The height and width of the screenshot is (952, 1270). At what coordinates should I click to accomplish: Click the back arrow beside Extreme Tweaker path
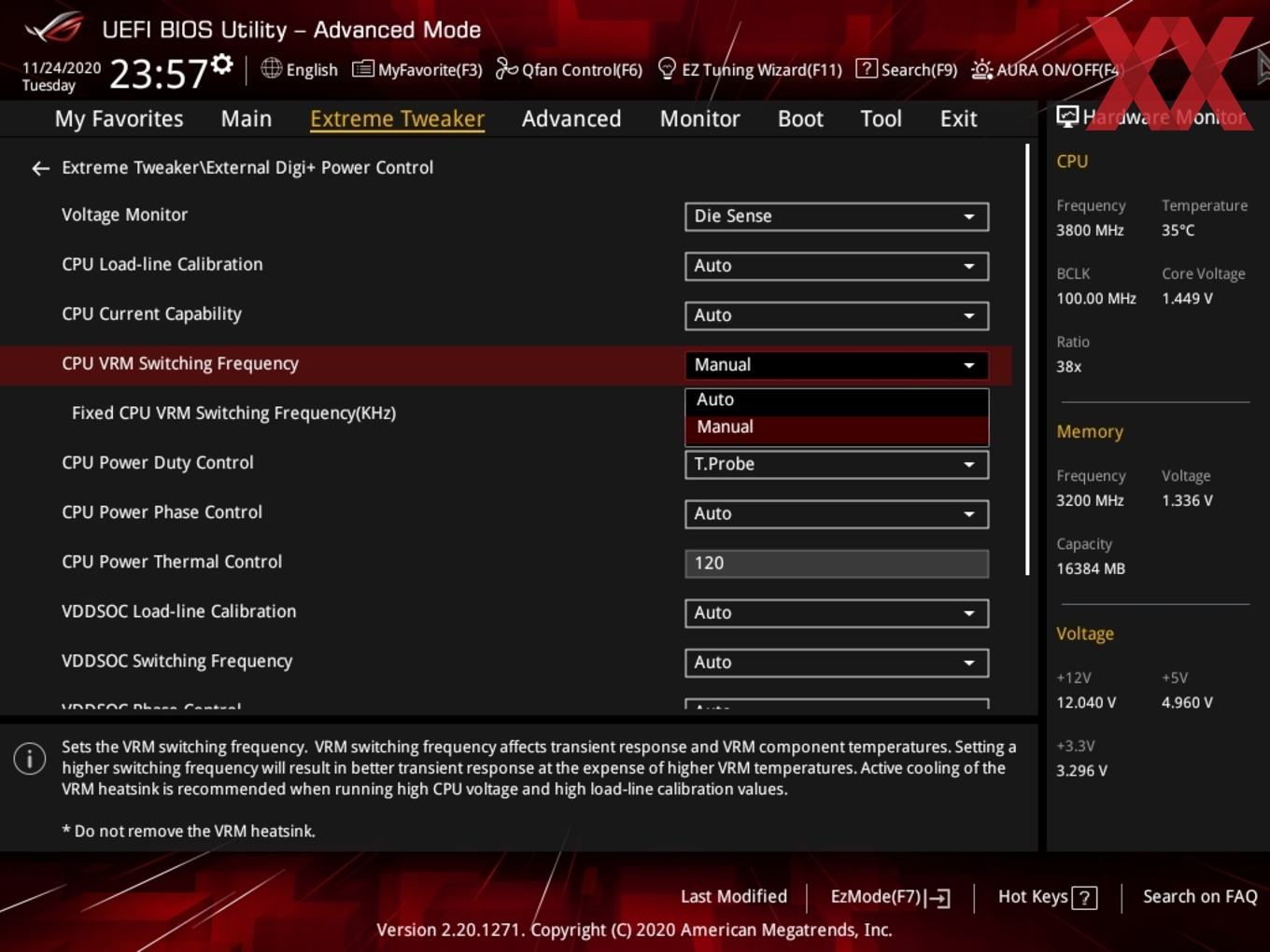[40, 168]
